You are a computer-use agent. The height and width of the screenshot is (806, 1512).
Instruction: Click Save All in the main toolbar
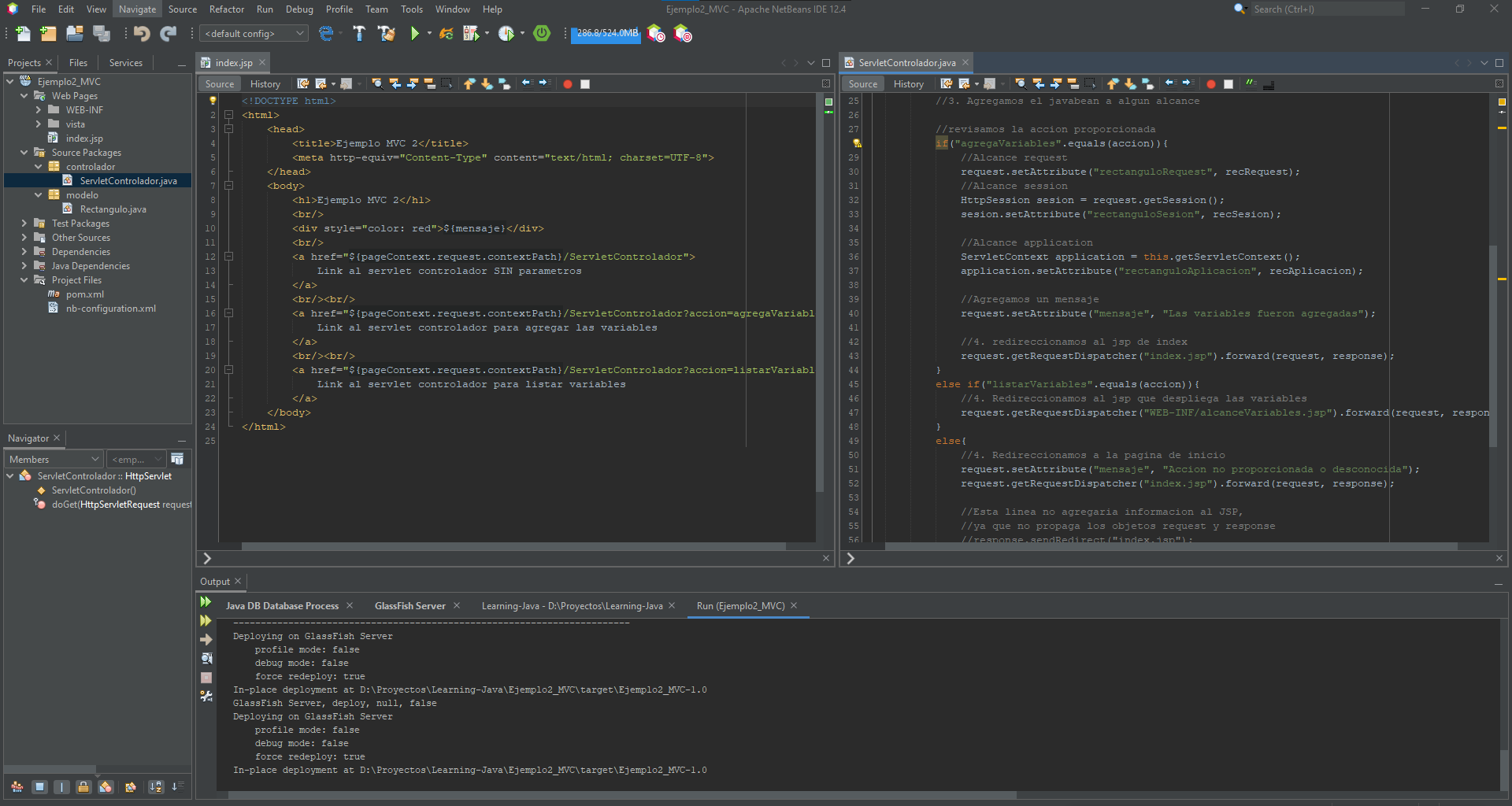point(102,33)
